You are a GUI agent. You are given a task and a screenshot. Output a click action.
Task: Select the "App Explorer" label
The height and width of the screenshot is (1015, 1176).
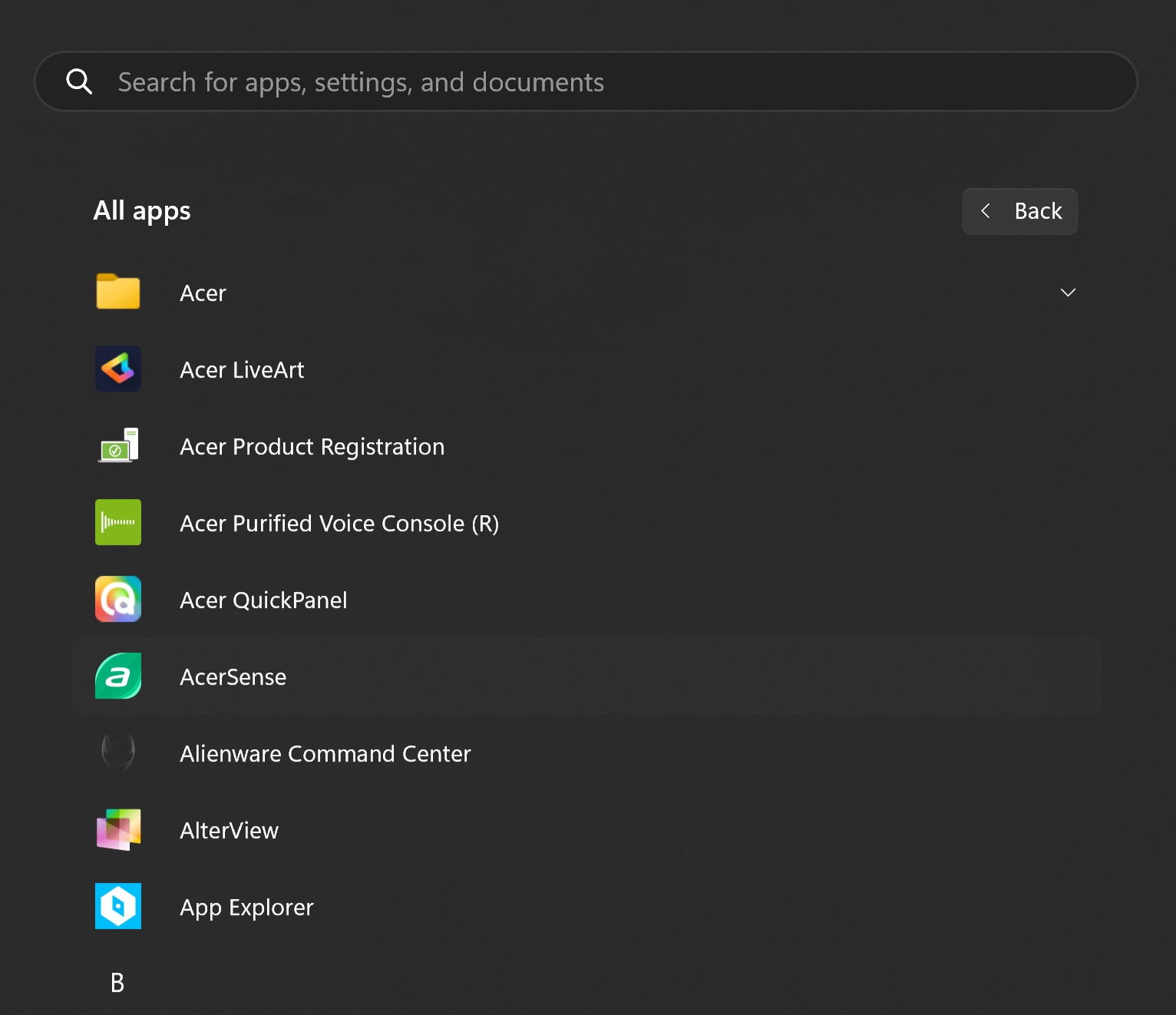click(246, 908)
